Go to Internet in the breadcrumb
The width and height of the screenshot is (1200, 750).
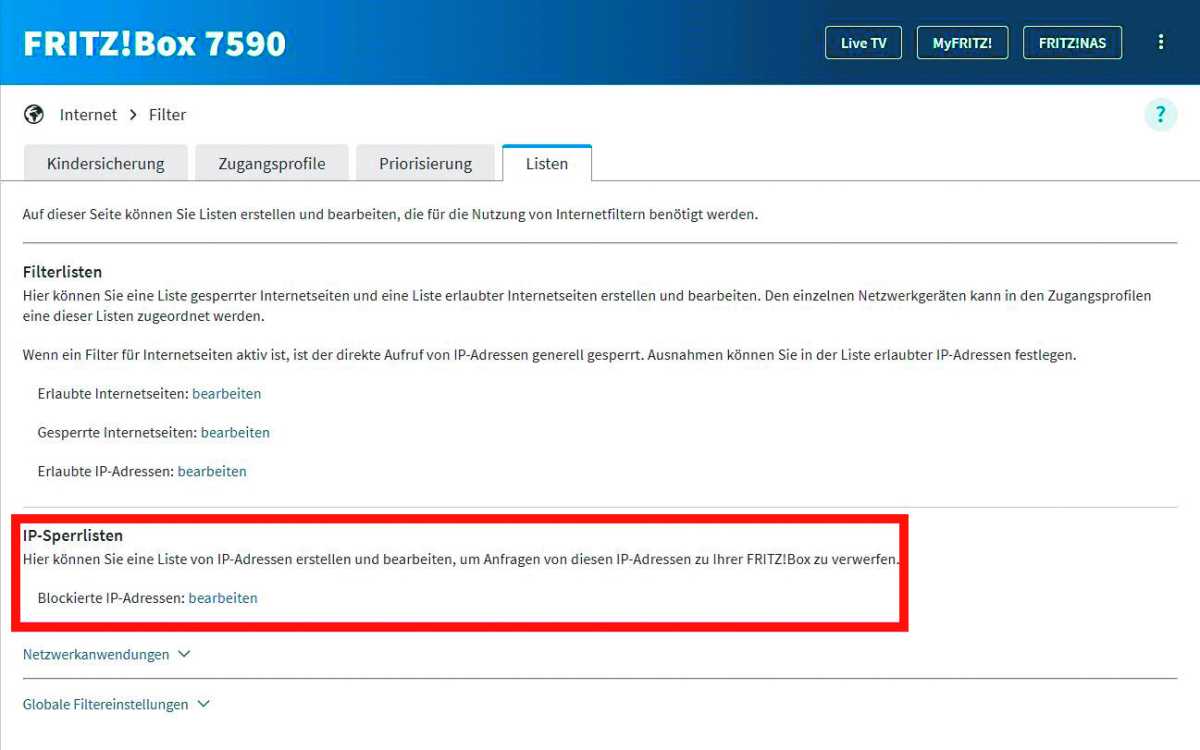coord(88,115)
